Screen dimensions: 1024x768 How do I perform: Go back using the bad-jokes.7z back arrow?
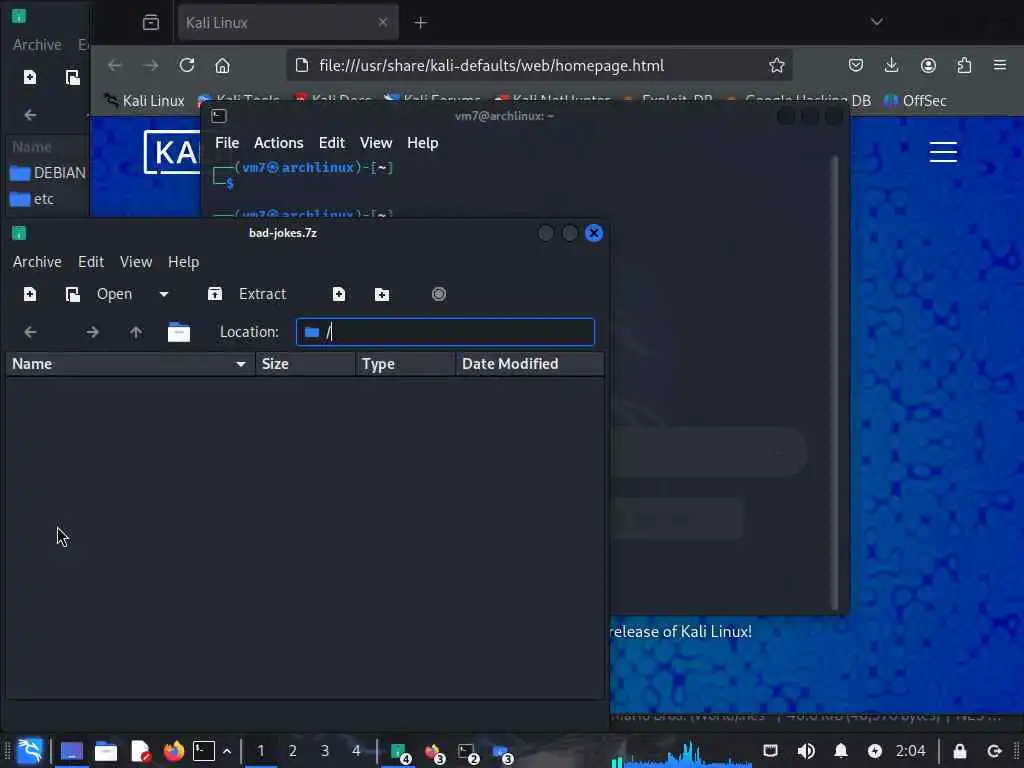click(x=30, y=332)
